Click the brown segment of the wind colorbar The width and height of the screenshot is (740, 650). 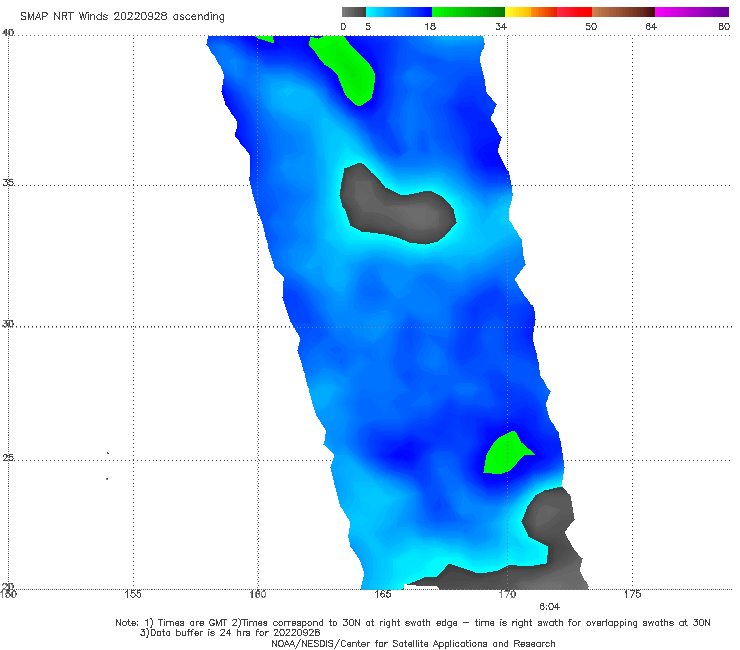point(623,12)
